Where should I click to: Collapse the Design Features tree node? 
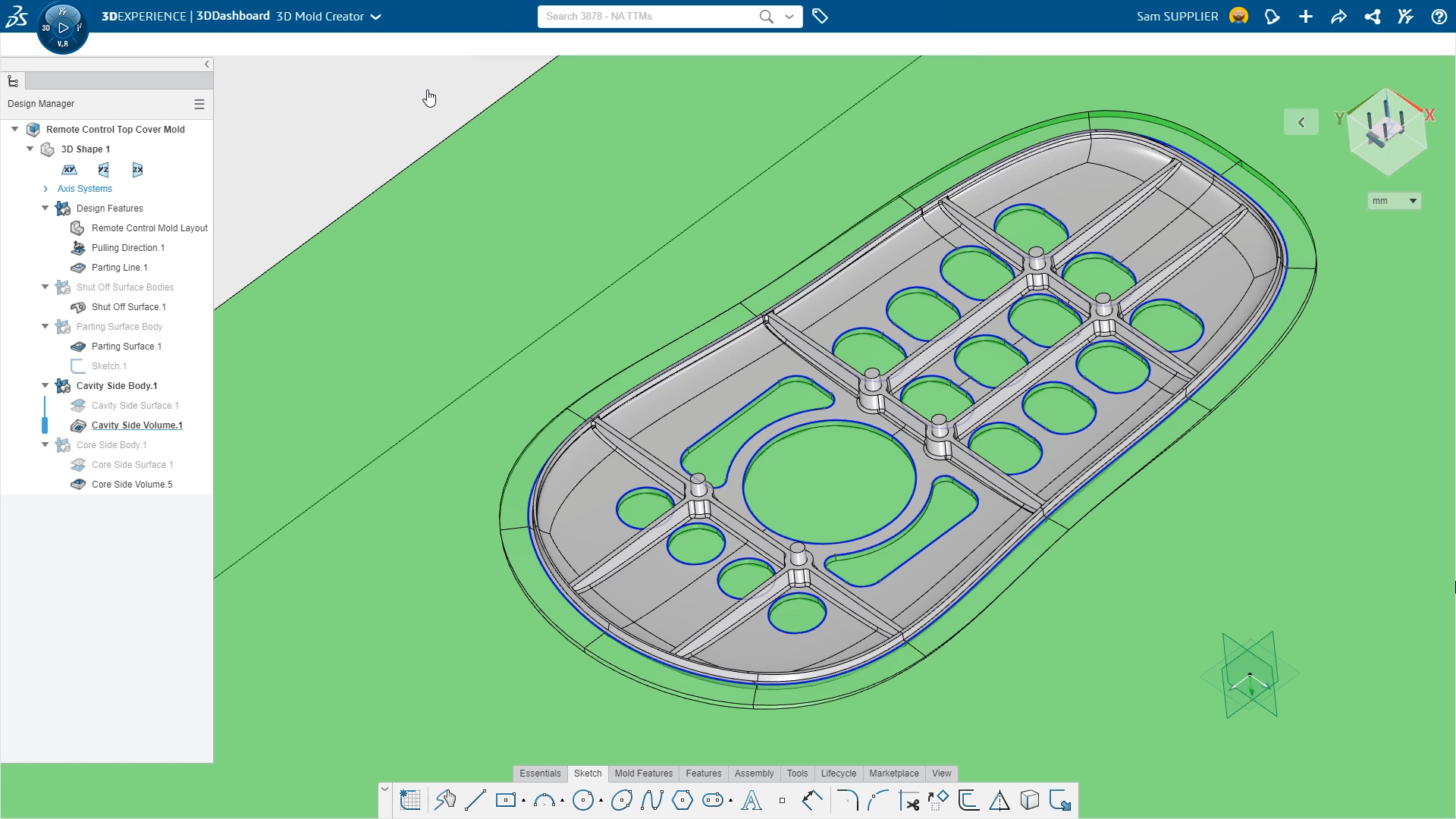pyautogui.click(x=44, y=208)
